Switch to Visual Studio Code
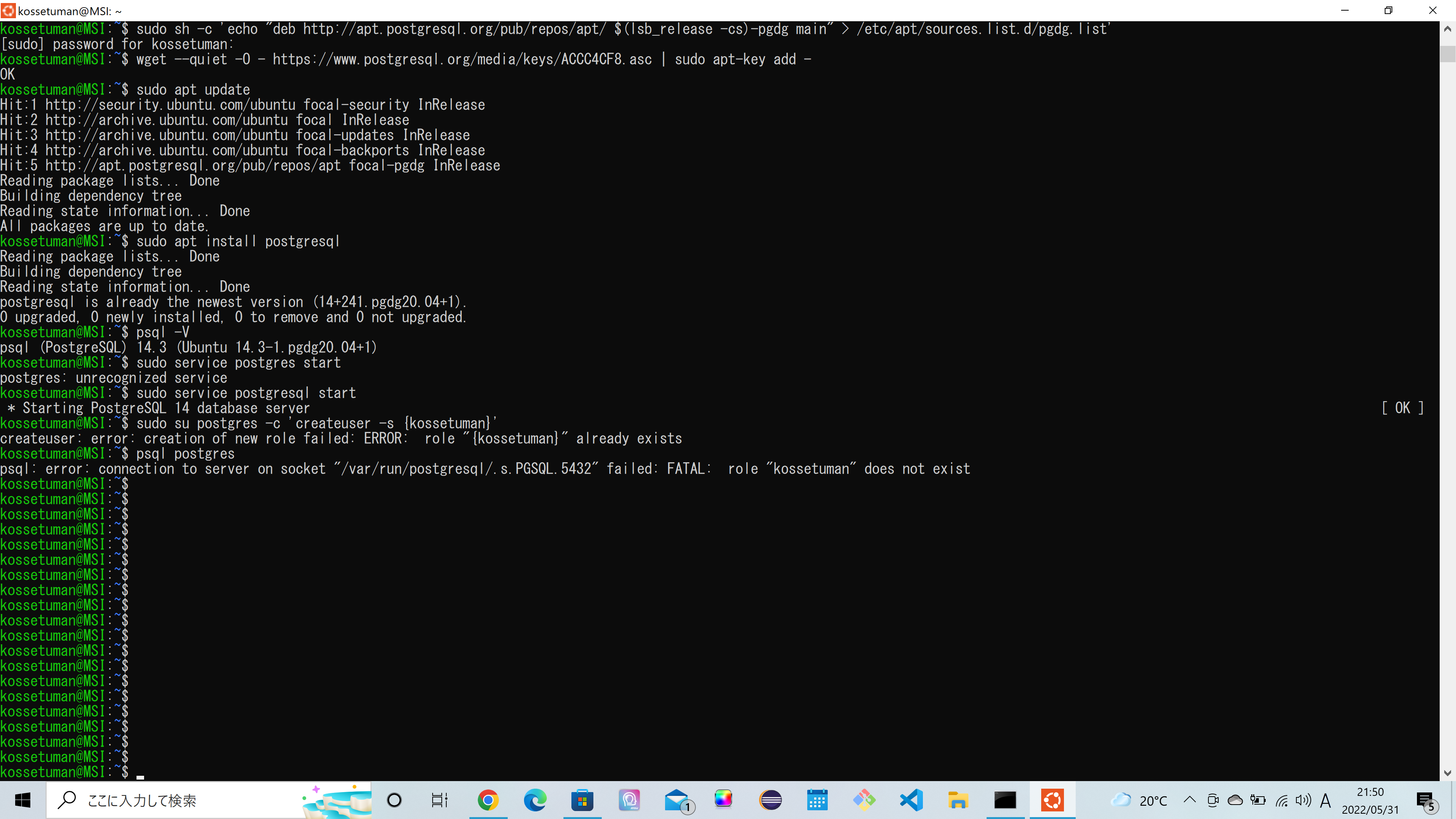Viewport: 1456px width, 819px height. 911,800
